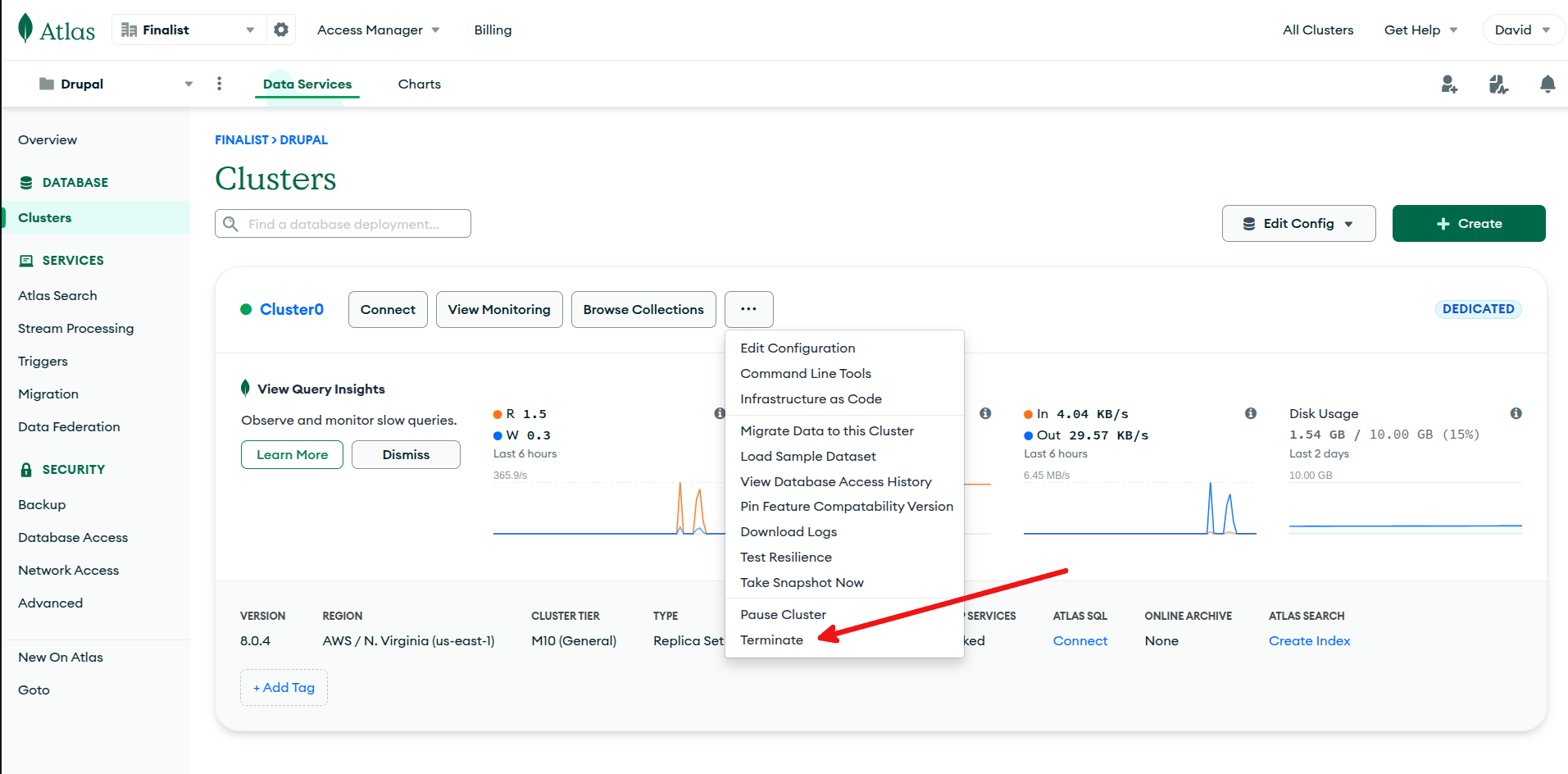Click info icon beside connections chart

pos(985,413)
